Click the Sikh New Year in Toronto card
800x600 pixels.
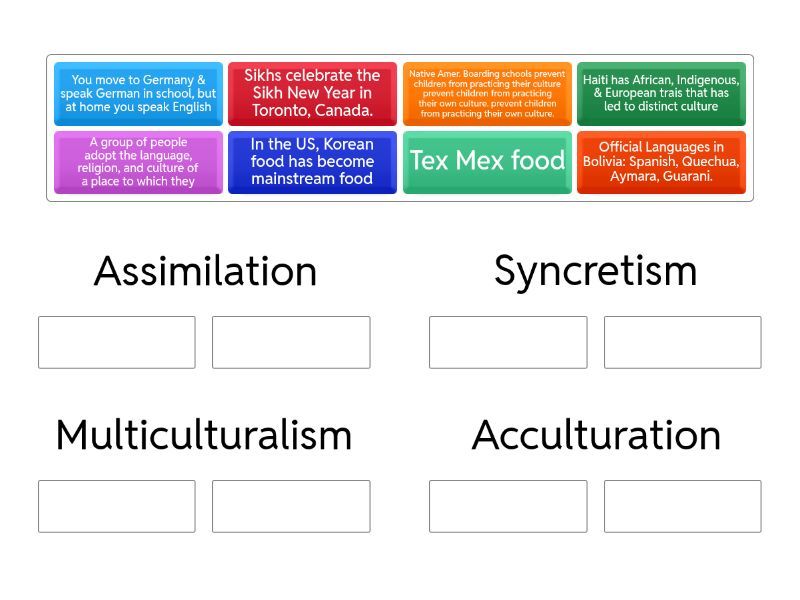pyautogui.click(x=312, y=93)
